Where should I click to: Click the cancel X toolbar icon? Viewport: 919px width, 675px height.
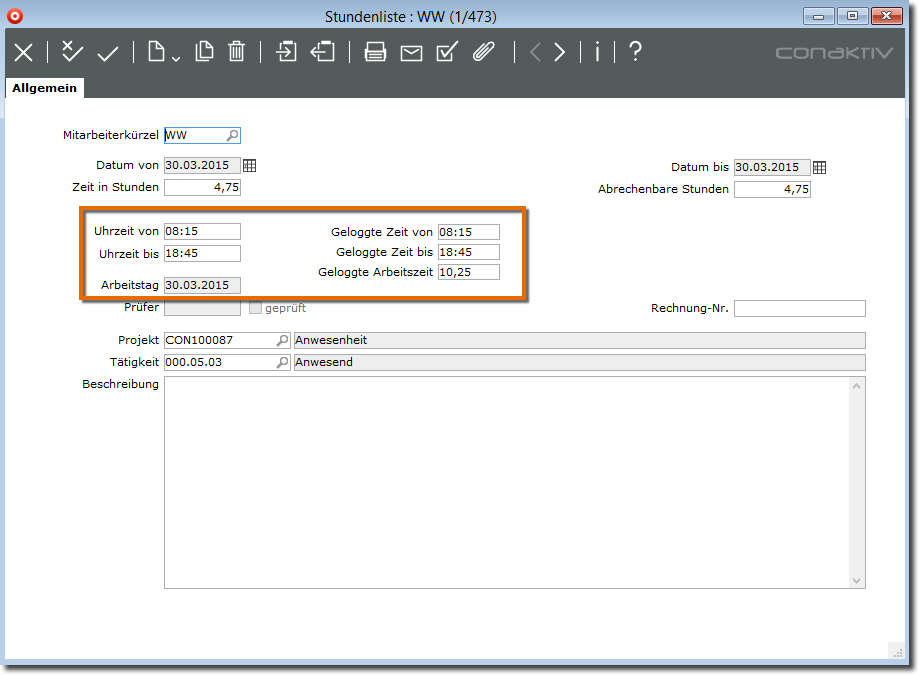(23, 53)
